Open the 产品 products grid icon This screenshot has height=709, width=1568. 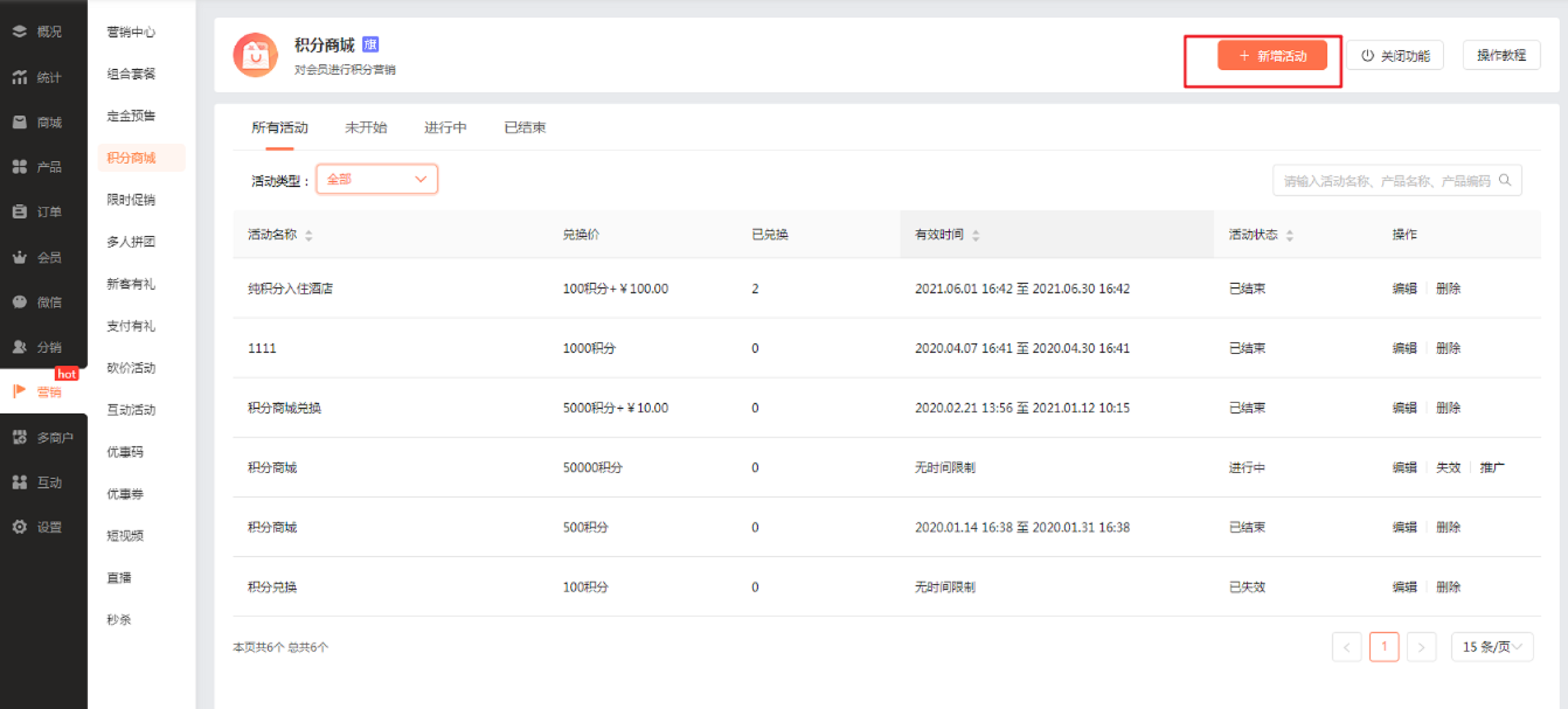[19, 167]
